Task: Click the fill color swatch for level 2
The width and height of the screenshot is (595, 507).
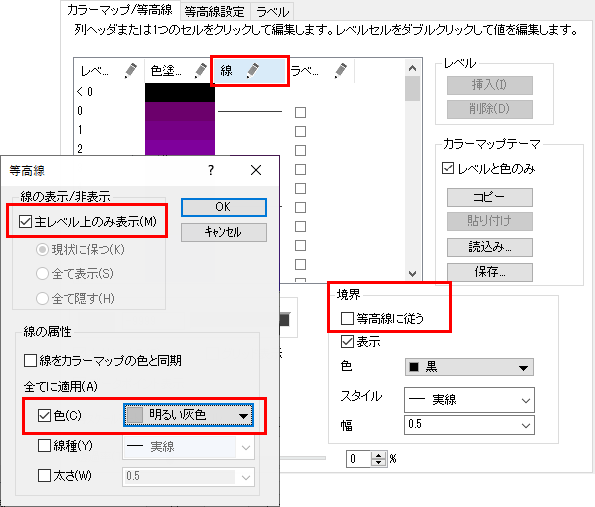Action: coord(180,148)
